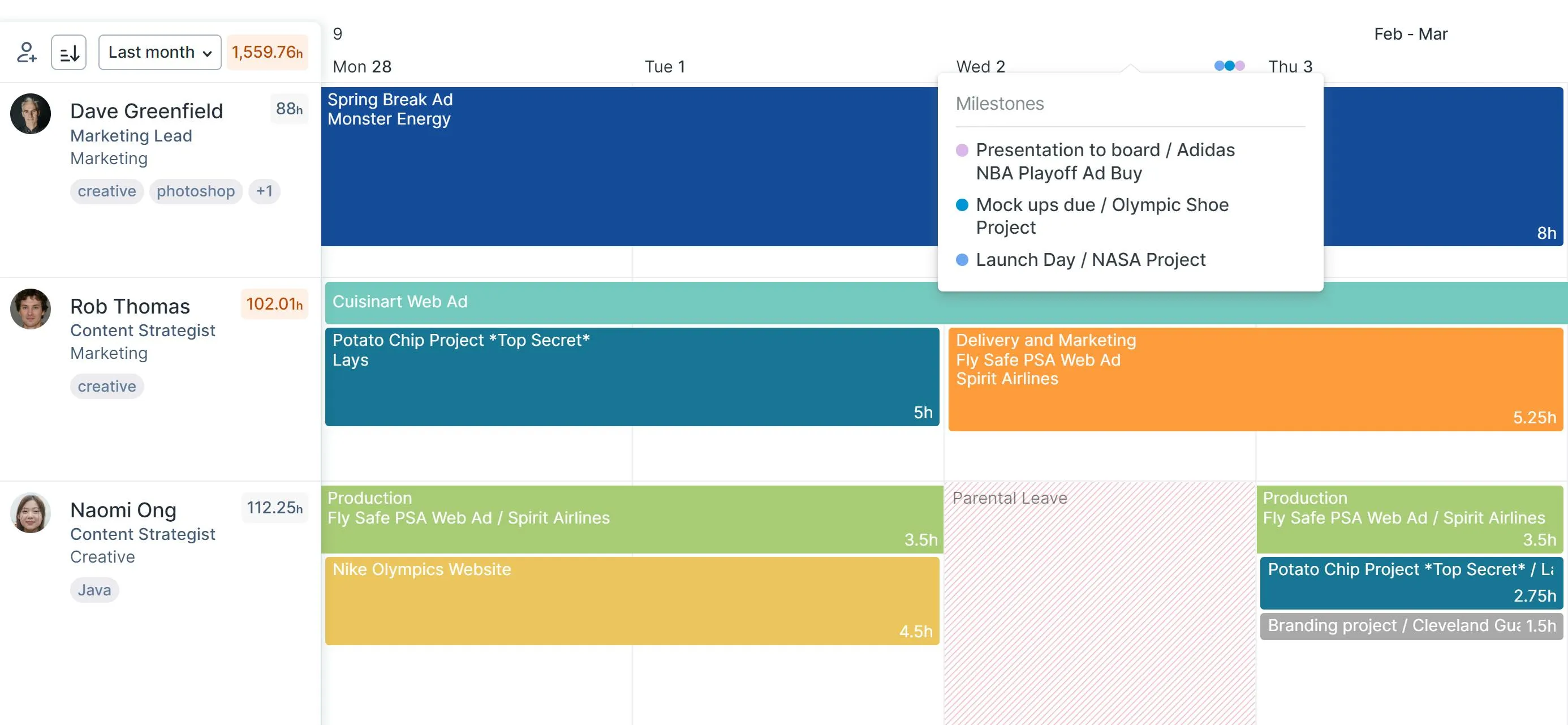
Task: Click the Milestones popup heading
Action: 1000,104
